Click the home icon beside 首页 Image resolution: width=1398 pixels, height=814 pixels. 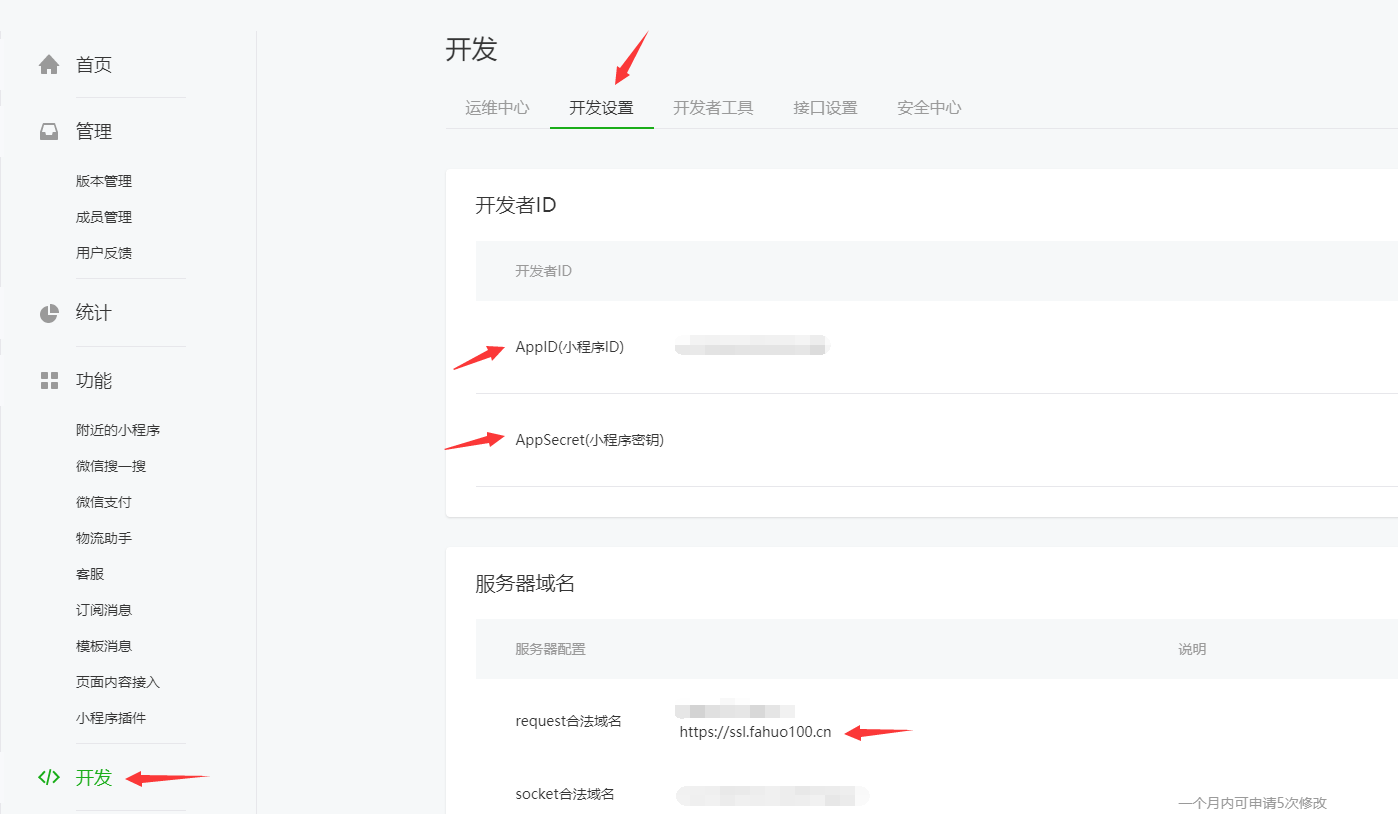pos(48,65)
